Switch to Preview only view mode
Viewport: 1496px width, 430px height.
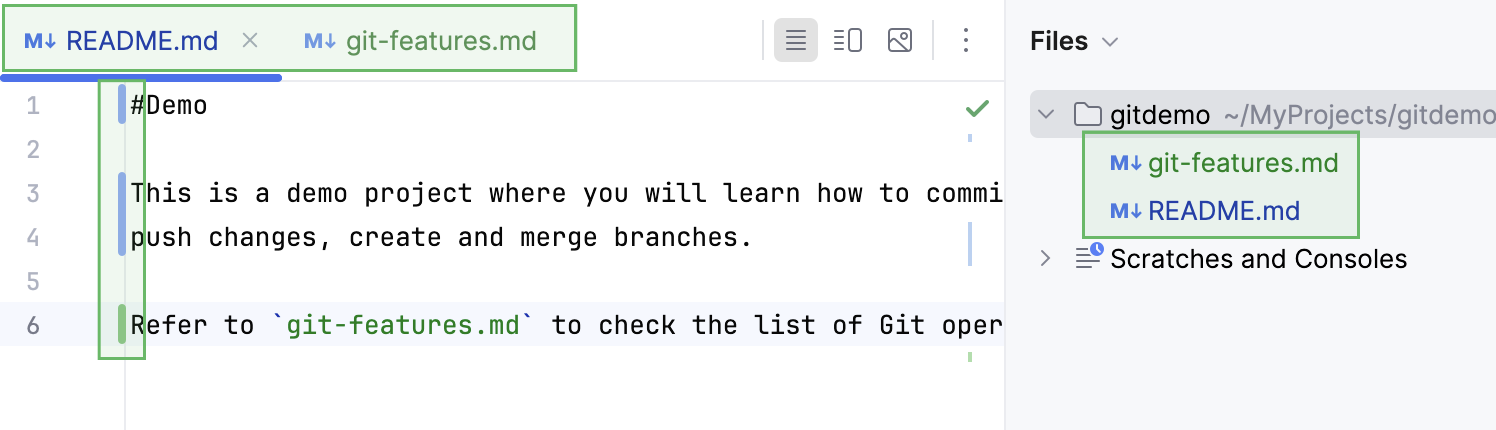[900, 41]
